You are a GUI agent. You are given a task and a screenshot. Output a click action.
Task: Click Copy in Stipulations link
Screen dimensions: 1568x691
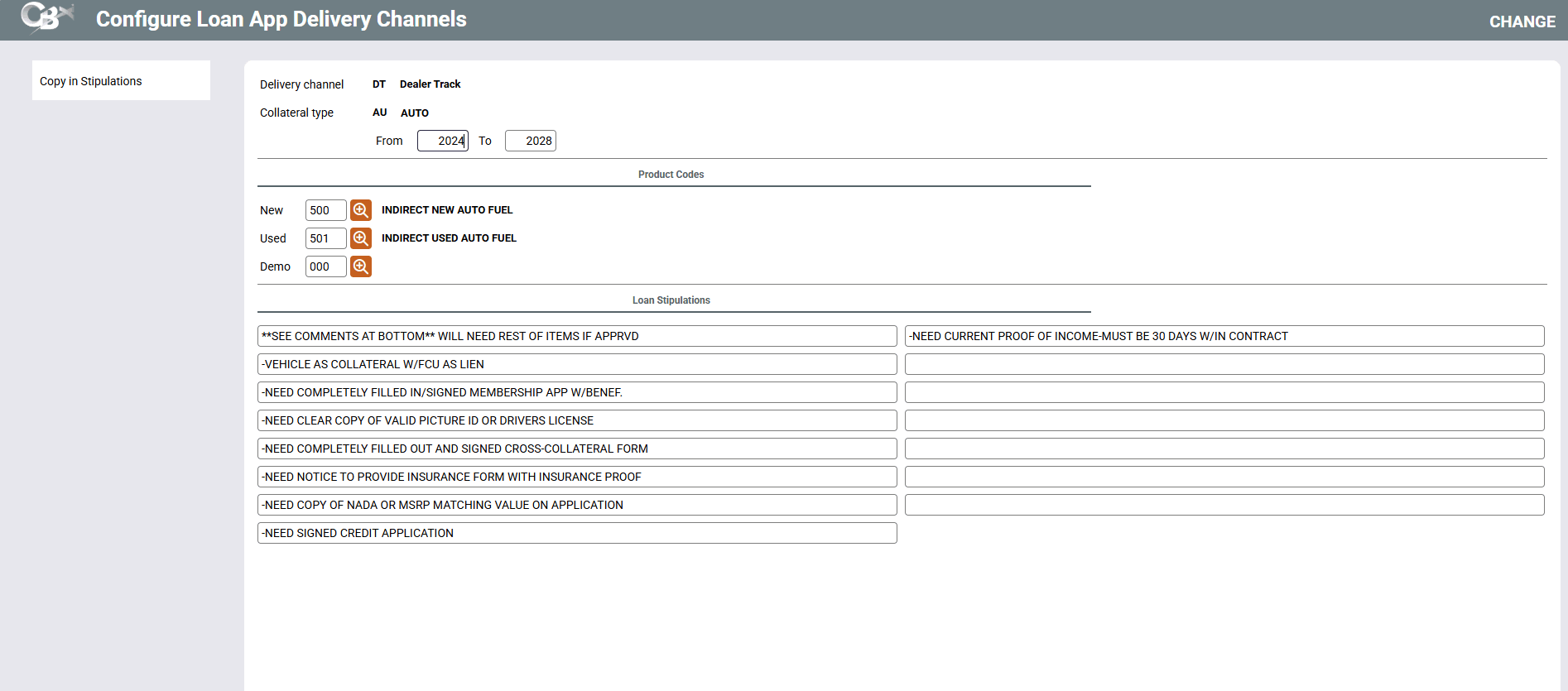click(x=91, y=81)
